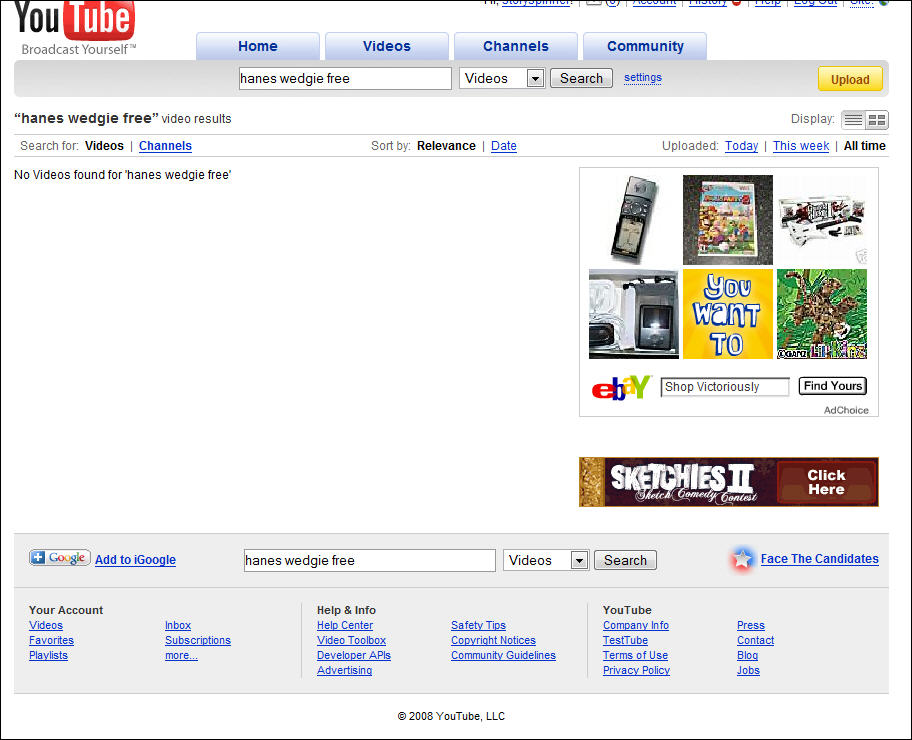
Task: Click the remote control ad thumbnail
Action: point(634,219)
